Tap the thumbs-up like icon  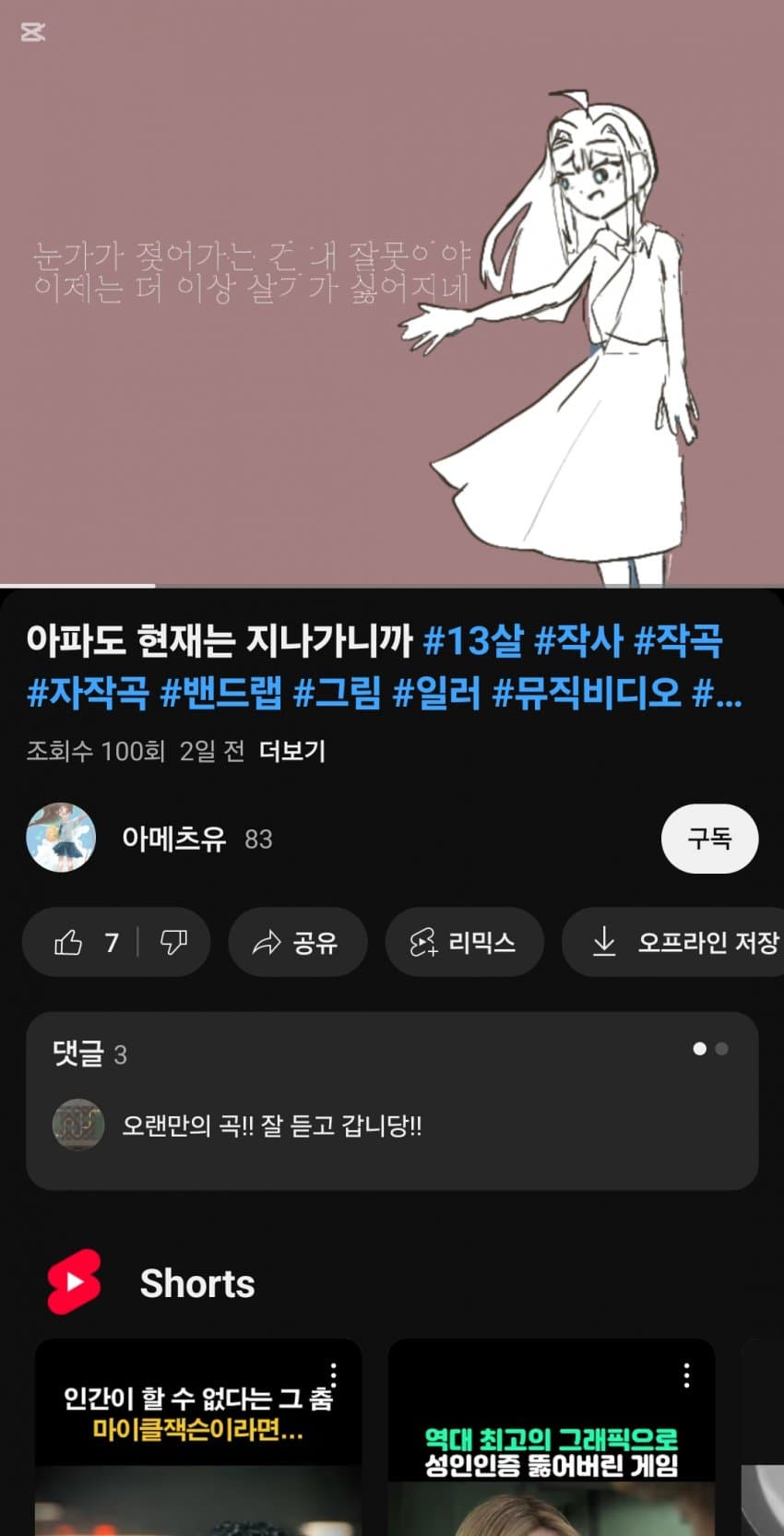[x=68, y=942]
